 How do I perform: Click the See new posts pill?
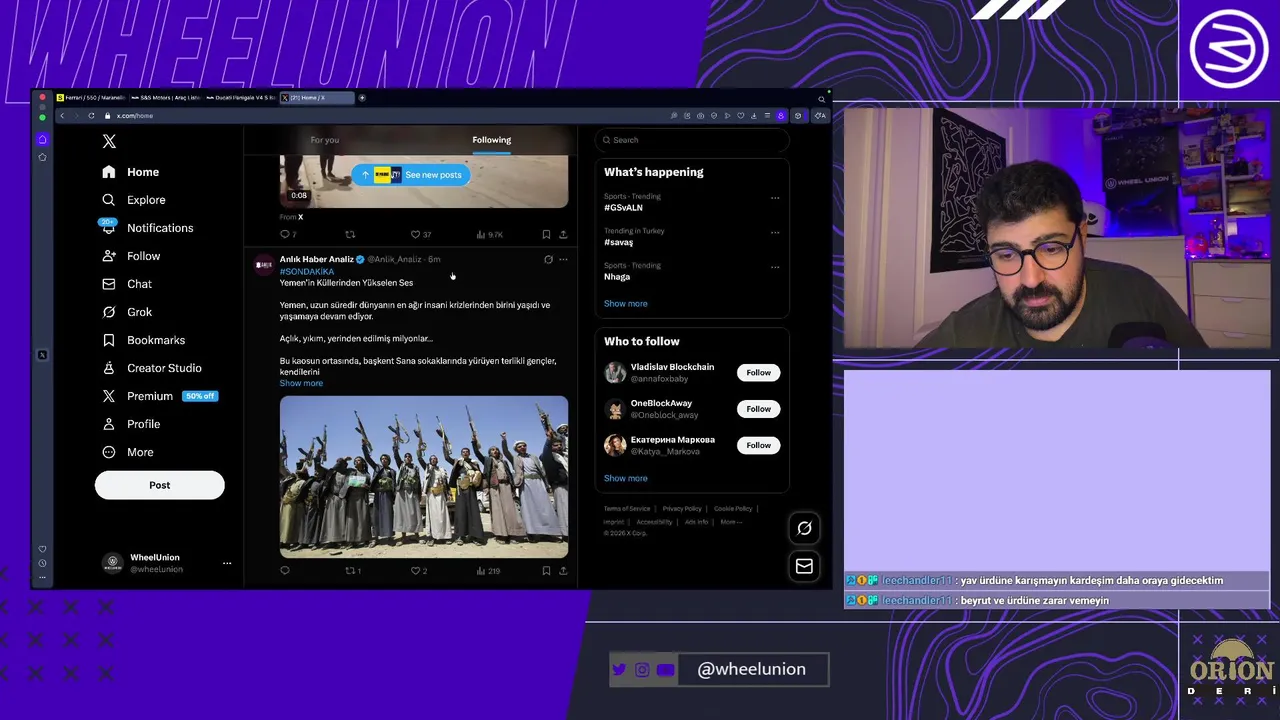pyautogui.click(x=410, y=175)
